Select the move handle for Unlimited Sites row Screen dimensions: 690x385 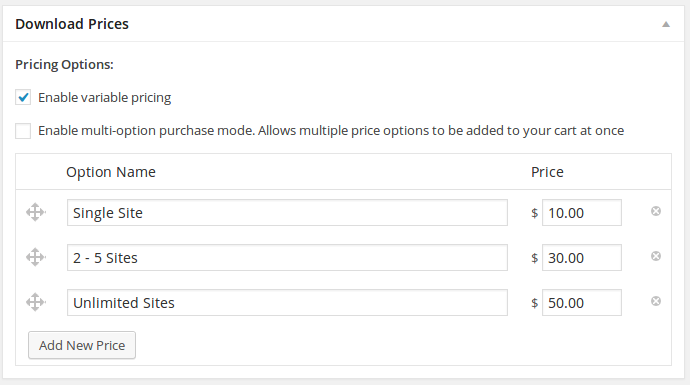click(x=36, y=302)
